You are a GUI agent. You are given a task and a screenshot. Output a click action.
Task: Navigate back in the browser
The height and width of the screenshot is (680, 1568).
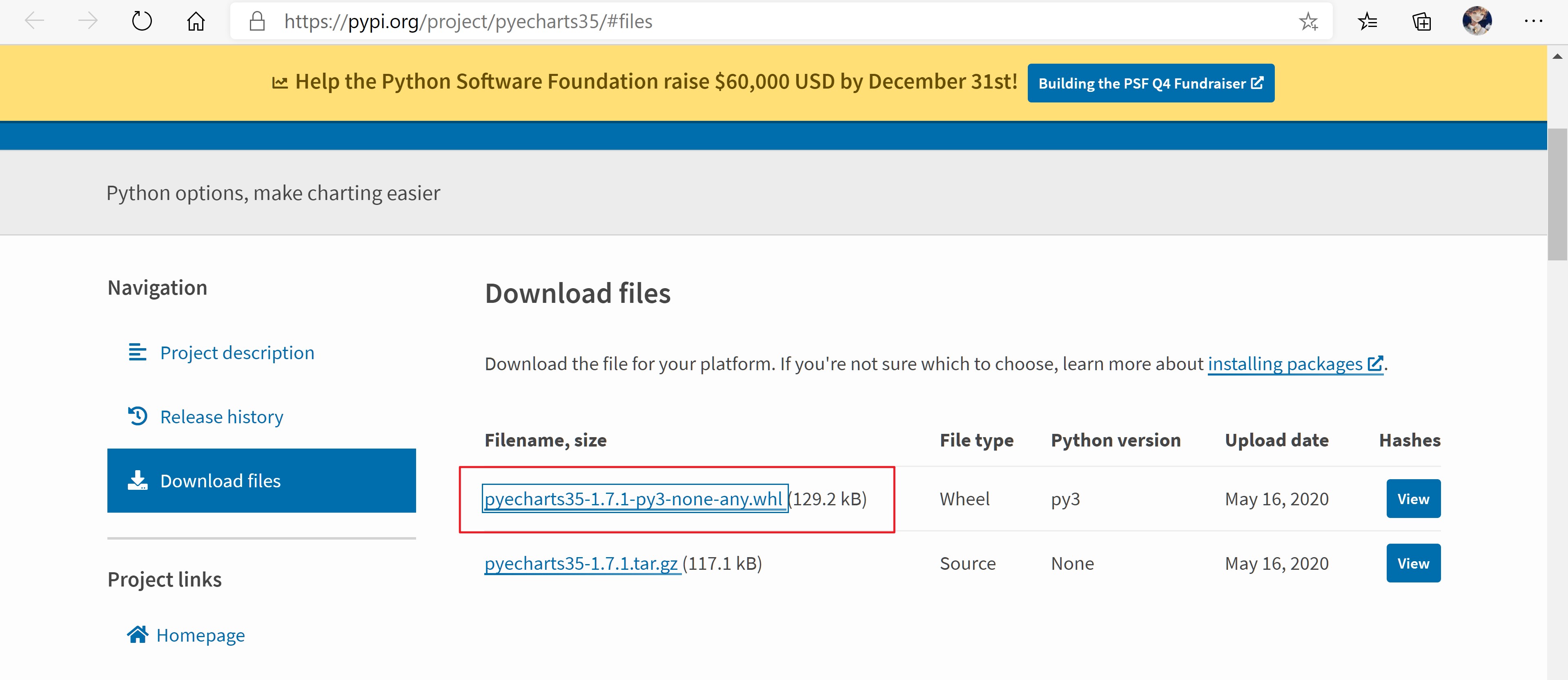pyautogui.click(x=35, y=21)
